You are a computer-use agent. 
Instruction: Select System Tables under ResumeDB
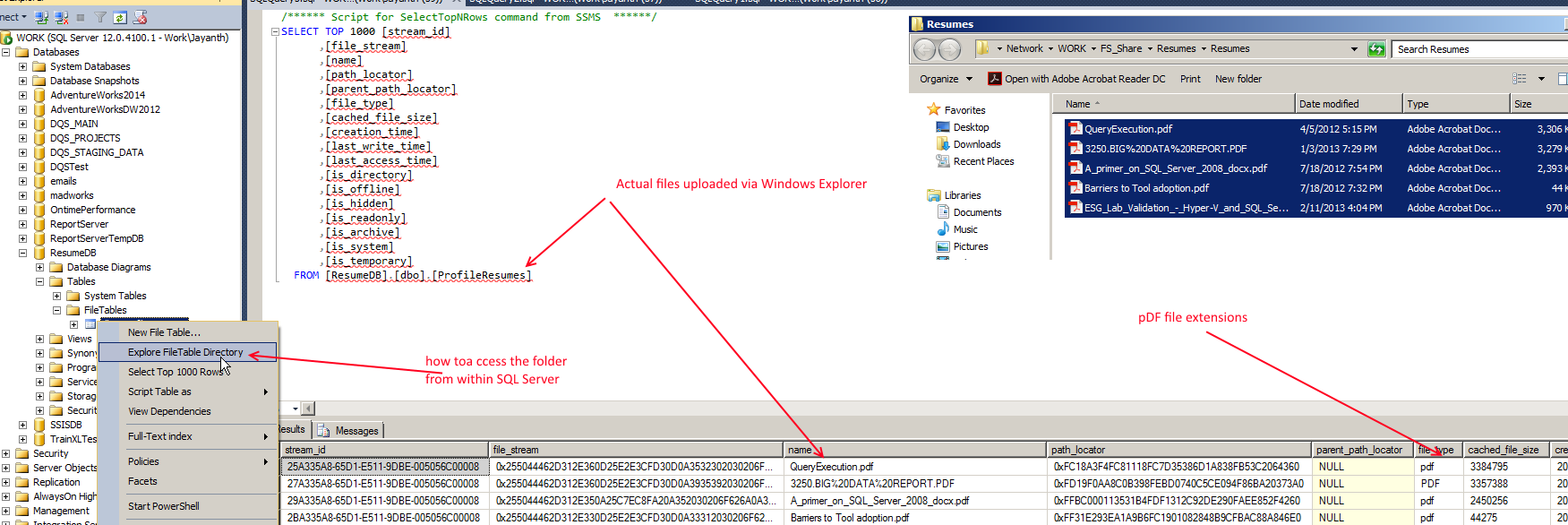click(x=115, y=296)
